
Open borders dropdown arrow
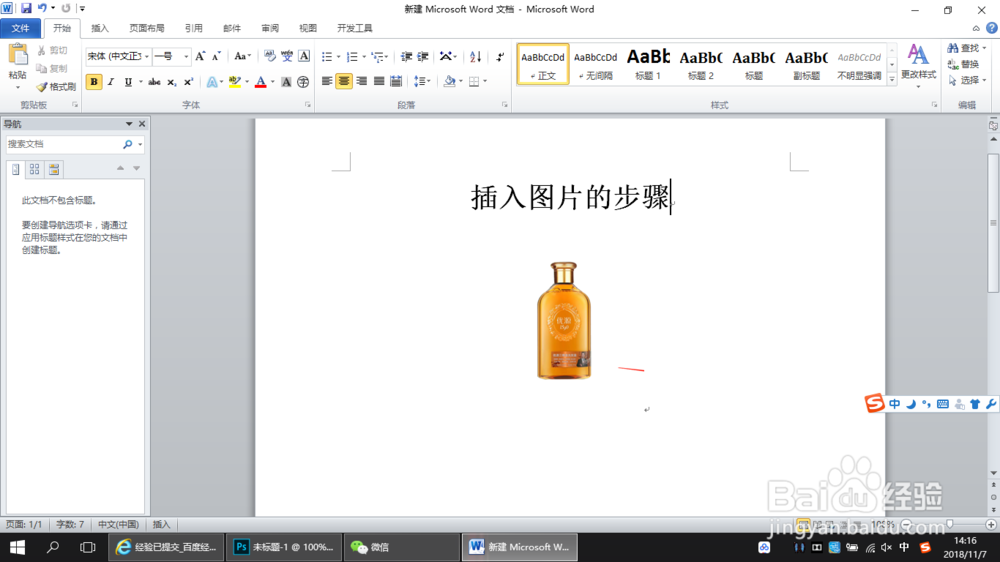[x=485, y=81]
